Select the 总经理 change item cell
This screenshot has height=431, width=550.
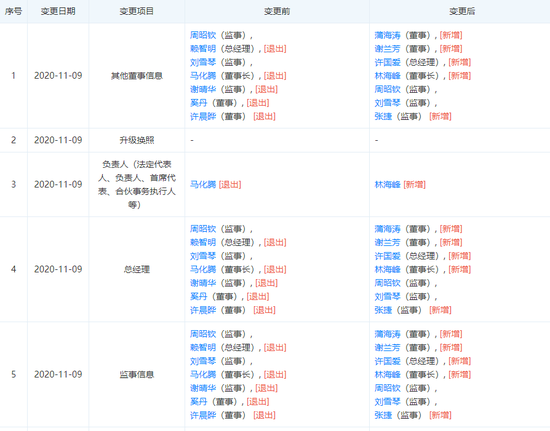click(136, 269)
